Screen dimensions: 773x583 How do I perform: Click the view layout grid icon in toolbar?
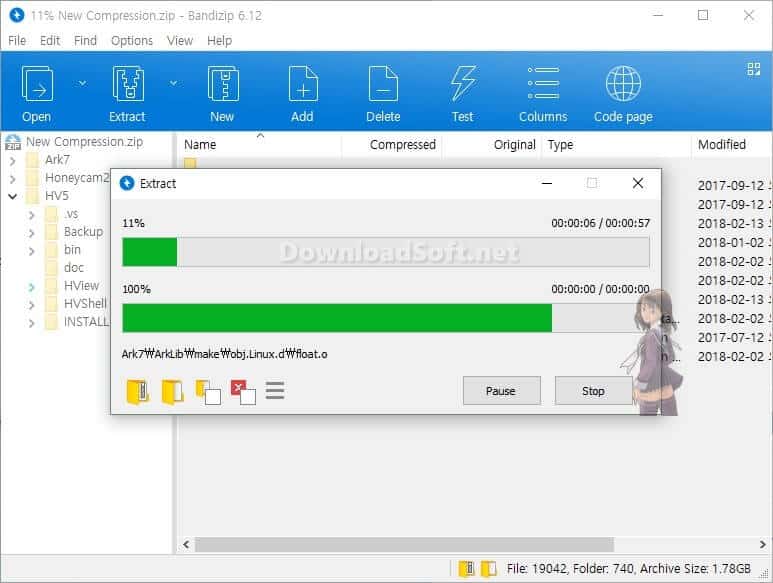click(x=754, y=69)
